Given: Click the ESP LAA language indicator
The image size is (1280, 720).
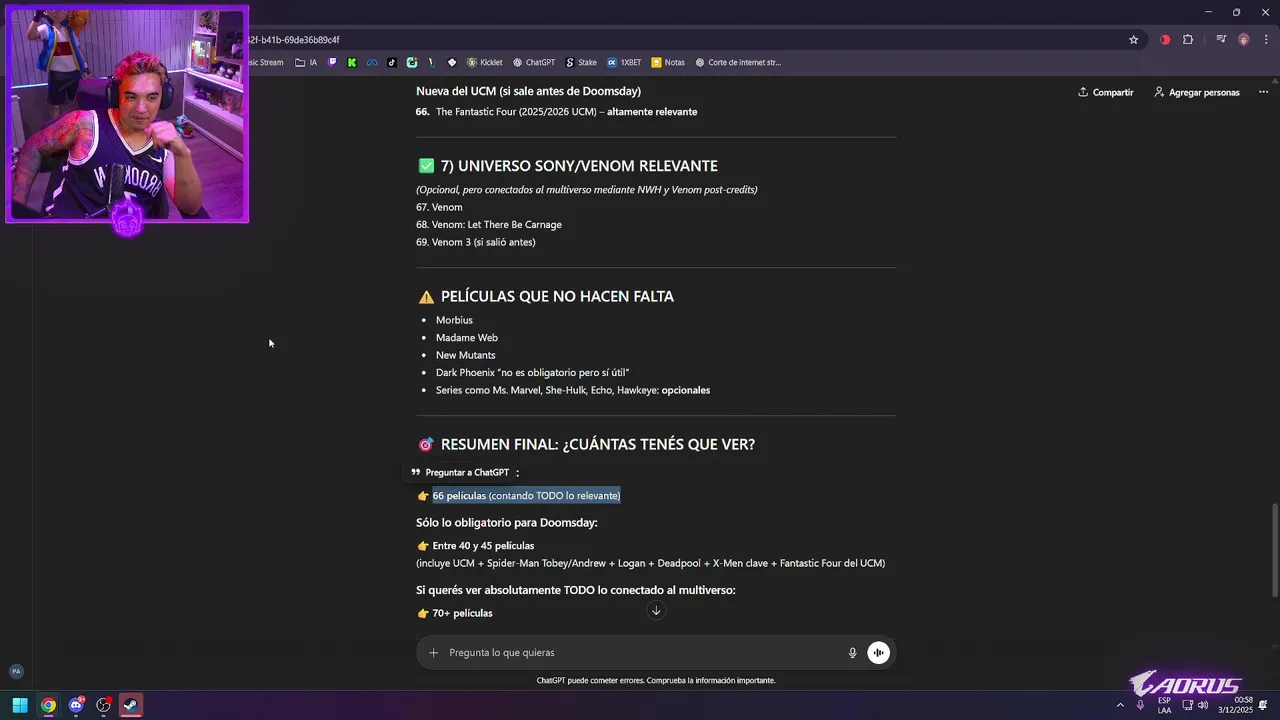Looking at the screenshot, I should coord(1165,706).
